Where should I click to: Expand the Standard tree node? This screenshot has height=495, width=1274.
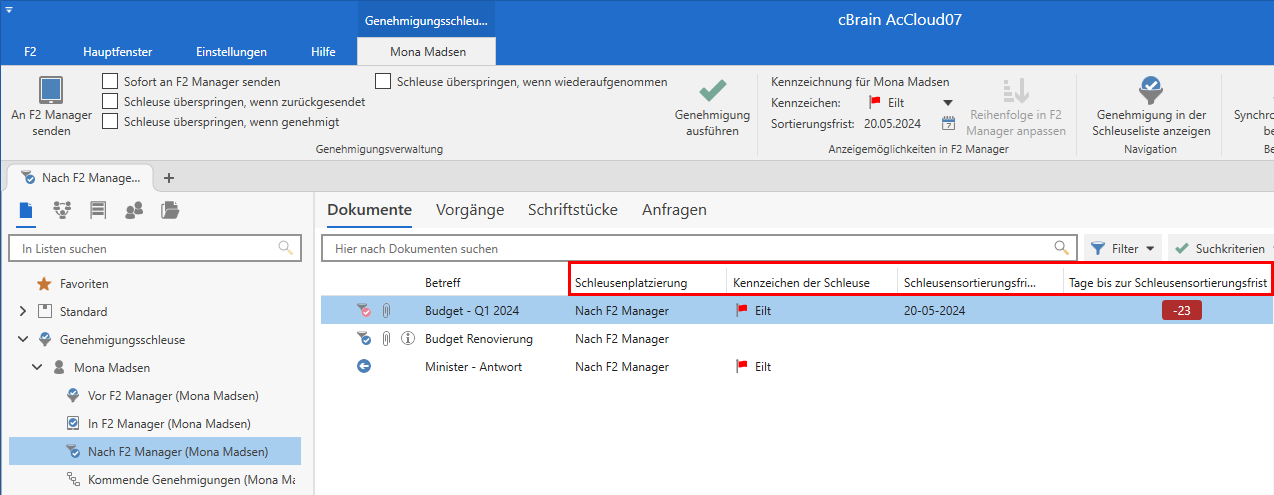pyautogui.click(x=22, y=312)
